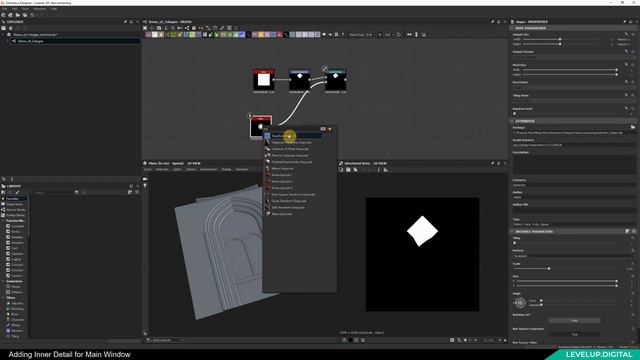Click the New Substance icon in main toolbar
The image size is (640, 360).
pos(4,15)
